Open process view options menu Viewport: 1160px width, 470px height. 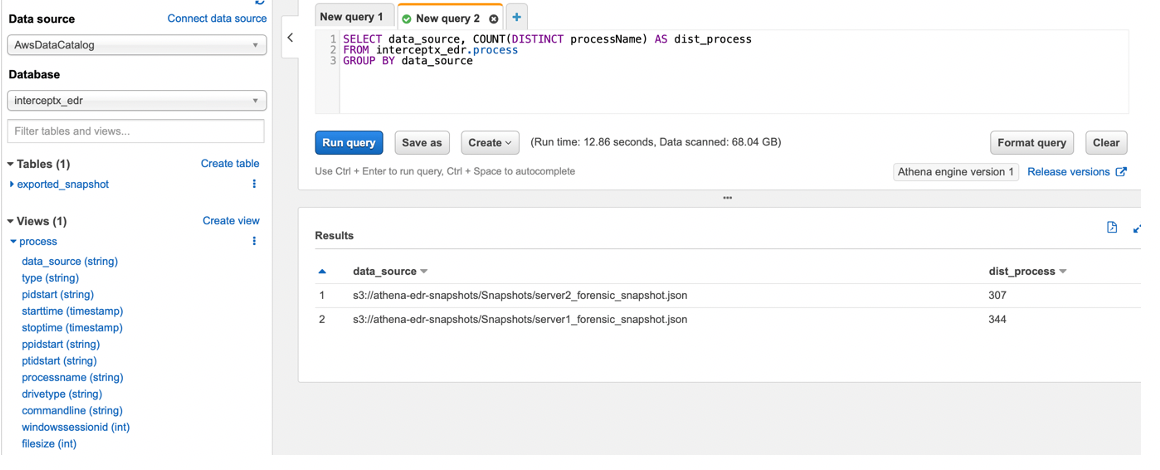click(x=254, y=241)
